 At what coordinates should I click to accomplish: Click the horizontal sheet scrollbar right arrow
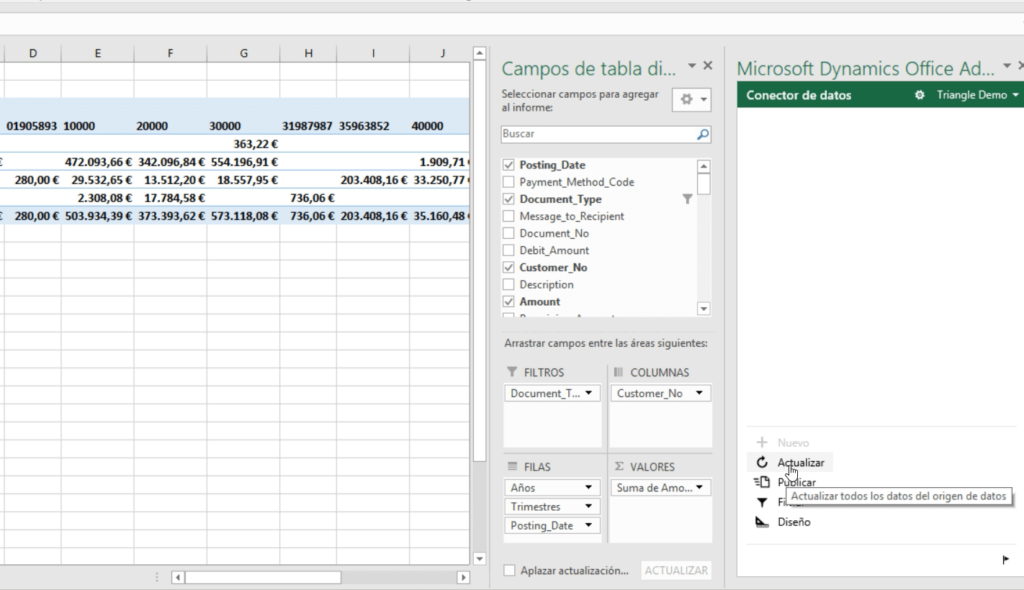pyautogui.click(x=463, y=577)
